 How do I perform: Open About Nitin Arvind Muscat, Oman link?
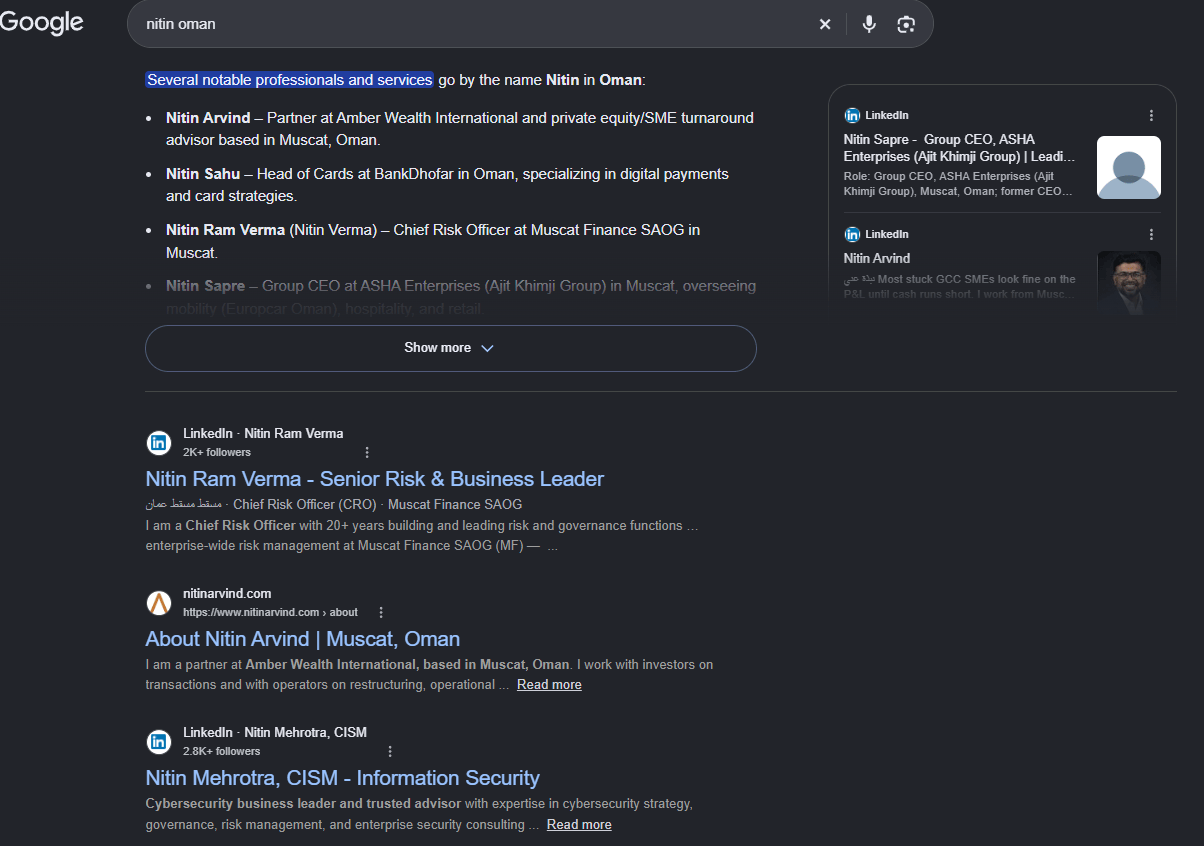point(303,638)
